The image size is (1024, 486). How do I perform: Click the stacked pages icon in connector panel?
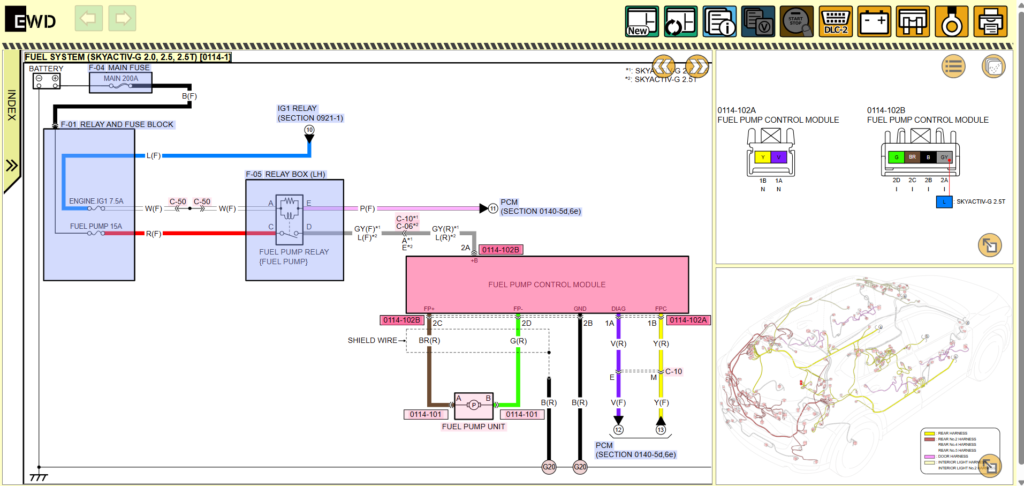[993, 66]
